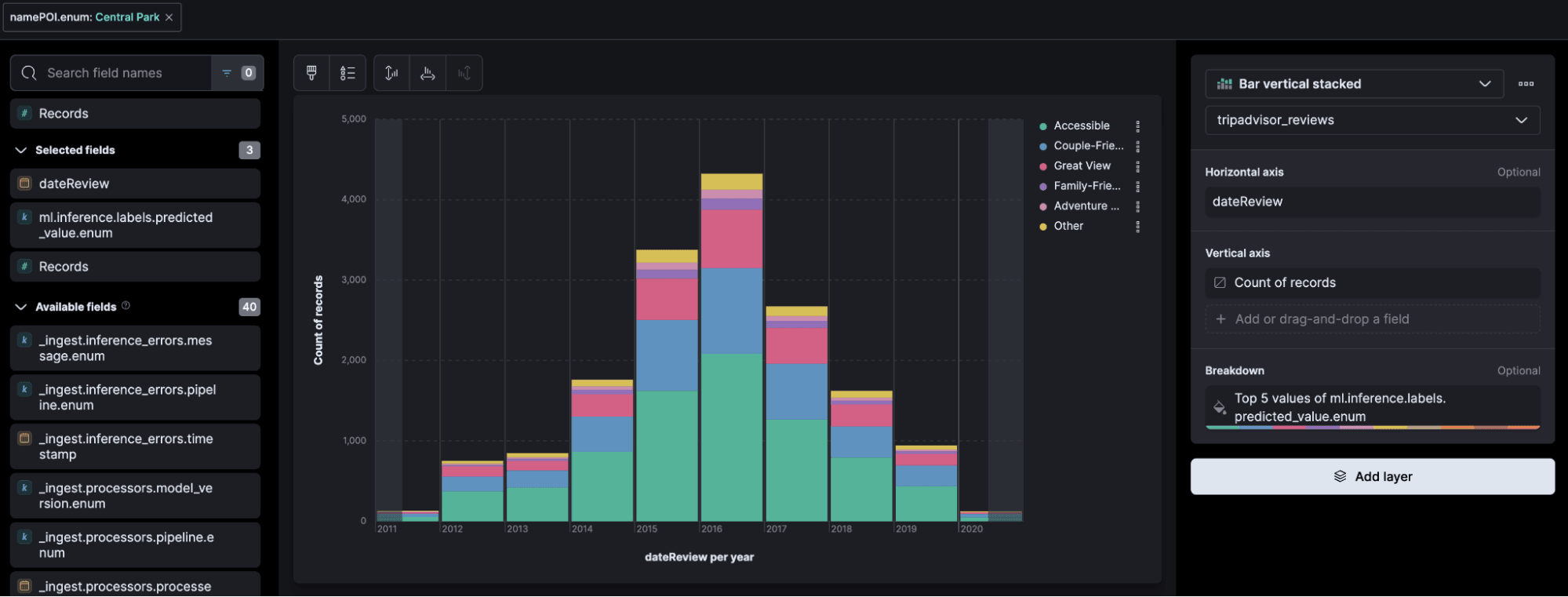The image size is (1568, 597).
Task: Open the legend settings icon
Action: pyautogui.click(x=347, y=73)
